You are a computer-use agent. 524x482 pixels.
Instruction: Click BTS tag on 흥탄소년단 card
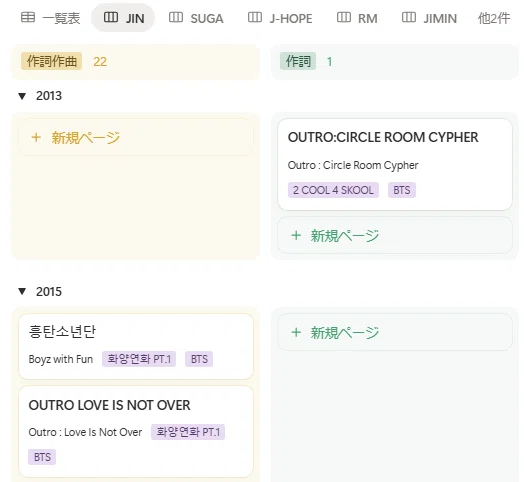(199, 359)
